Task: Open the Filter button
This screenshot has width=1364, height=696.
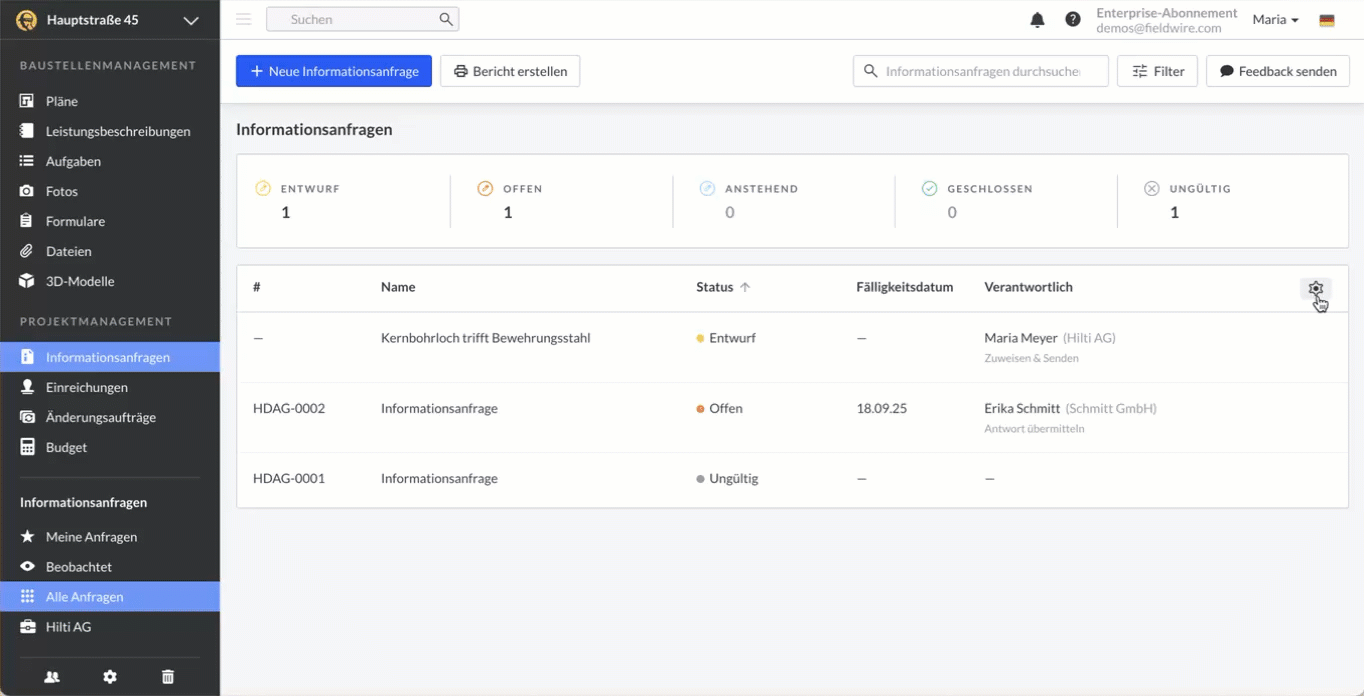Action: [1157, 71]
